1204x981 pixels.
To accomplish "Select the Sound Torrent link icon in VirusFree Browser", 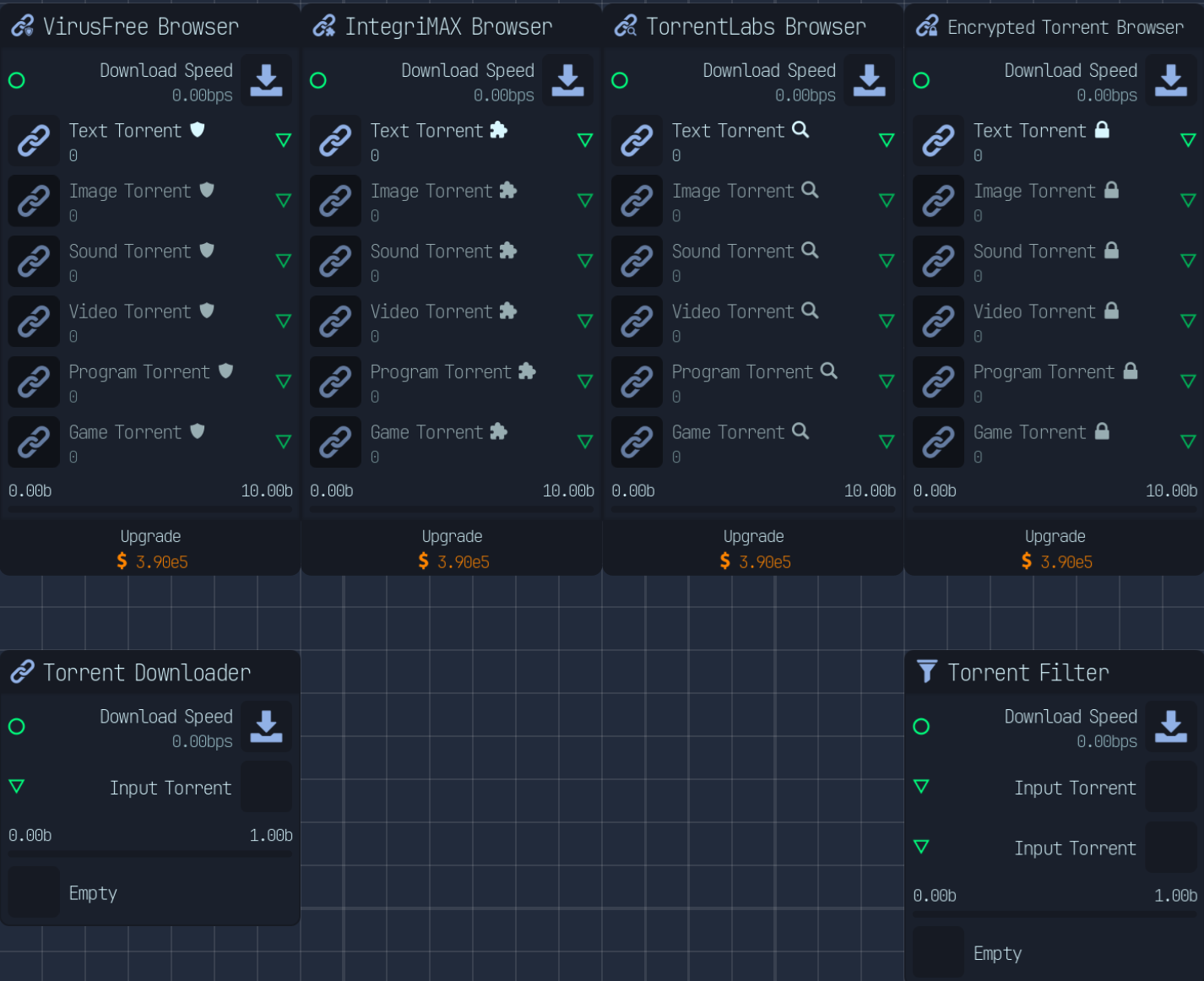I will point(34,262).
